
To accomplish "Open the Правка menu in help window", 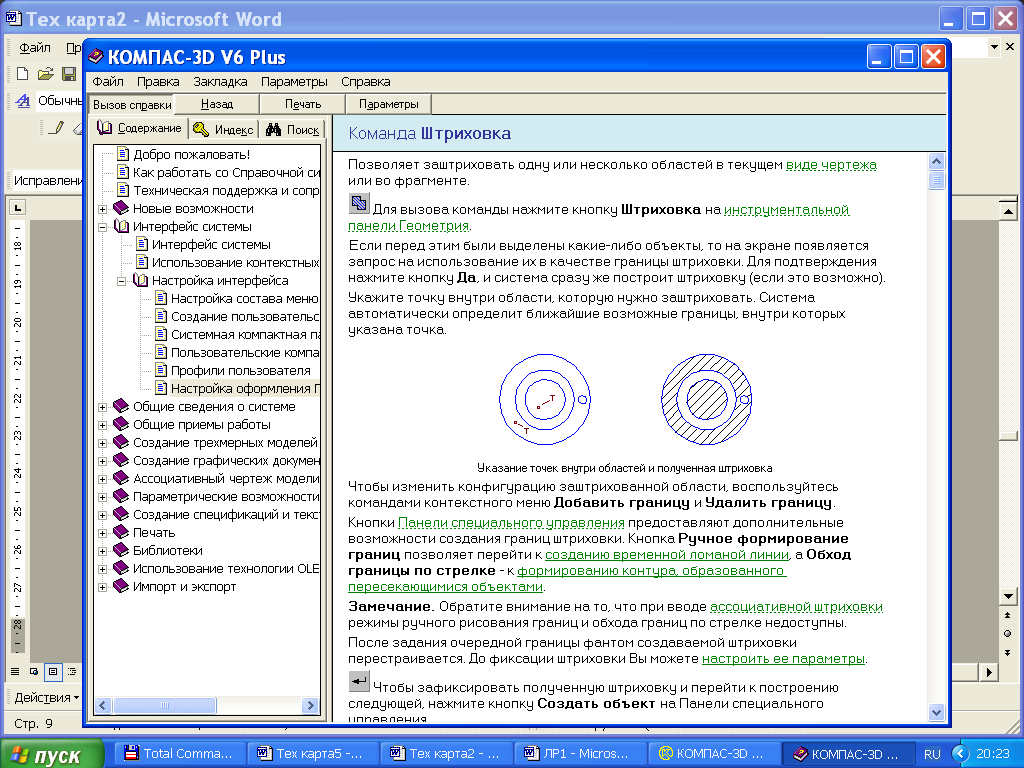I will tap(158, 82).
